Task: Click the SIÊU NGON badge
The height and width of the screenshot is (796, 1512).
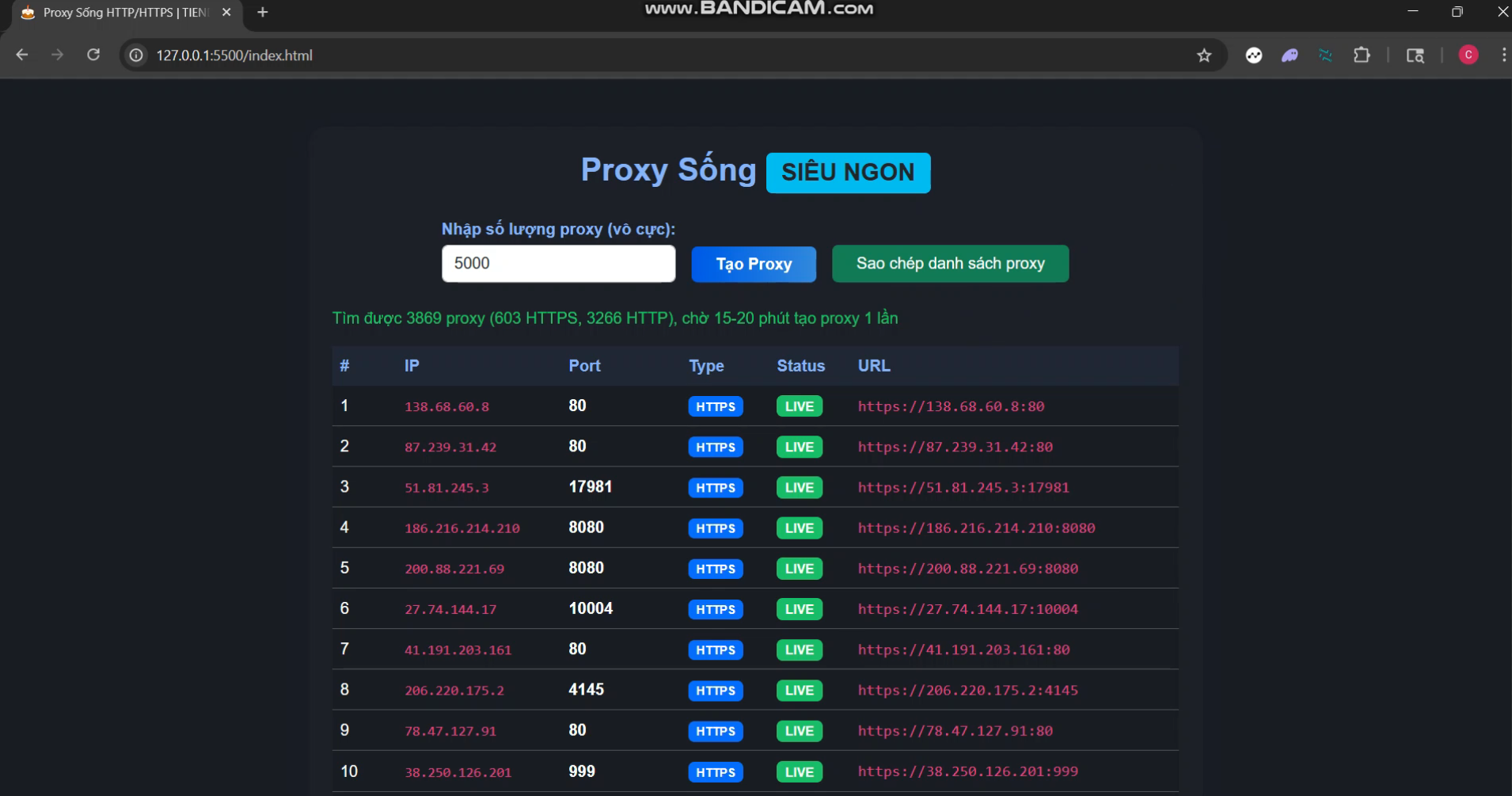Action: click(x=848, y=173)
